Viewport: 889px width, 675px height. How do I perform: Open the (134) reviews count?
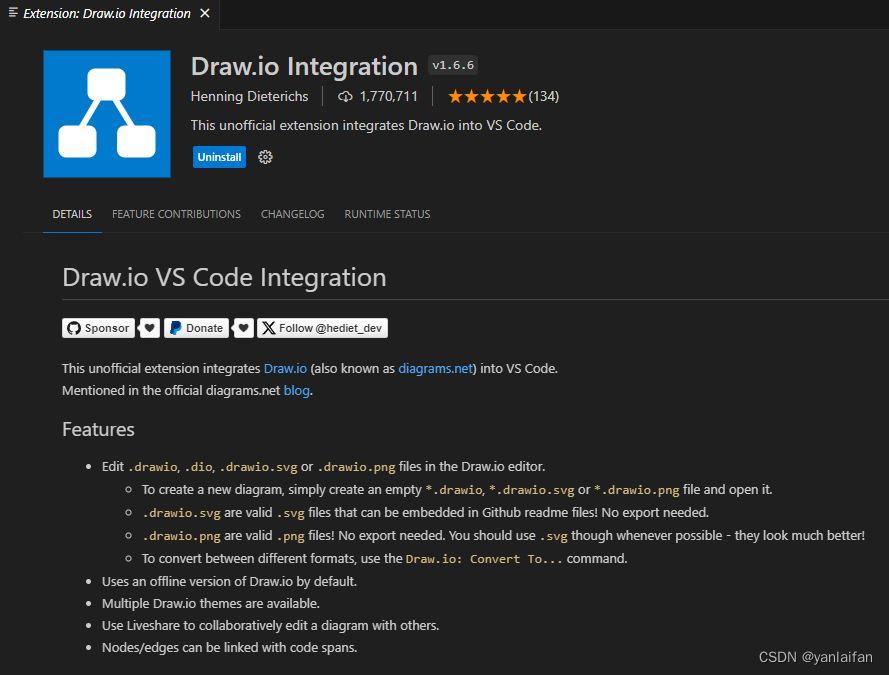(x=544, y=96)
